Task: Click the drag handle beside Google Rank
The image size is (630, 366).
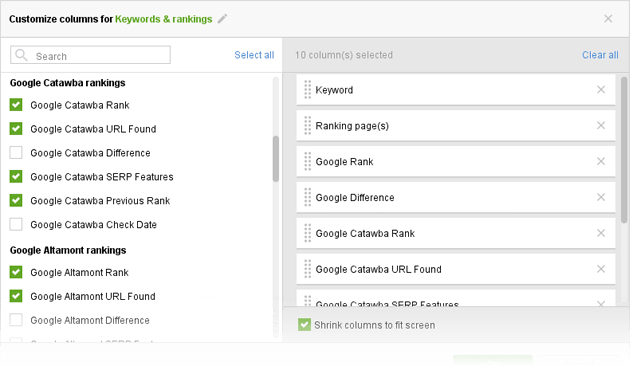Action: (x=307, y=161)
